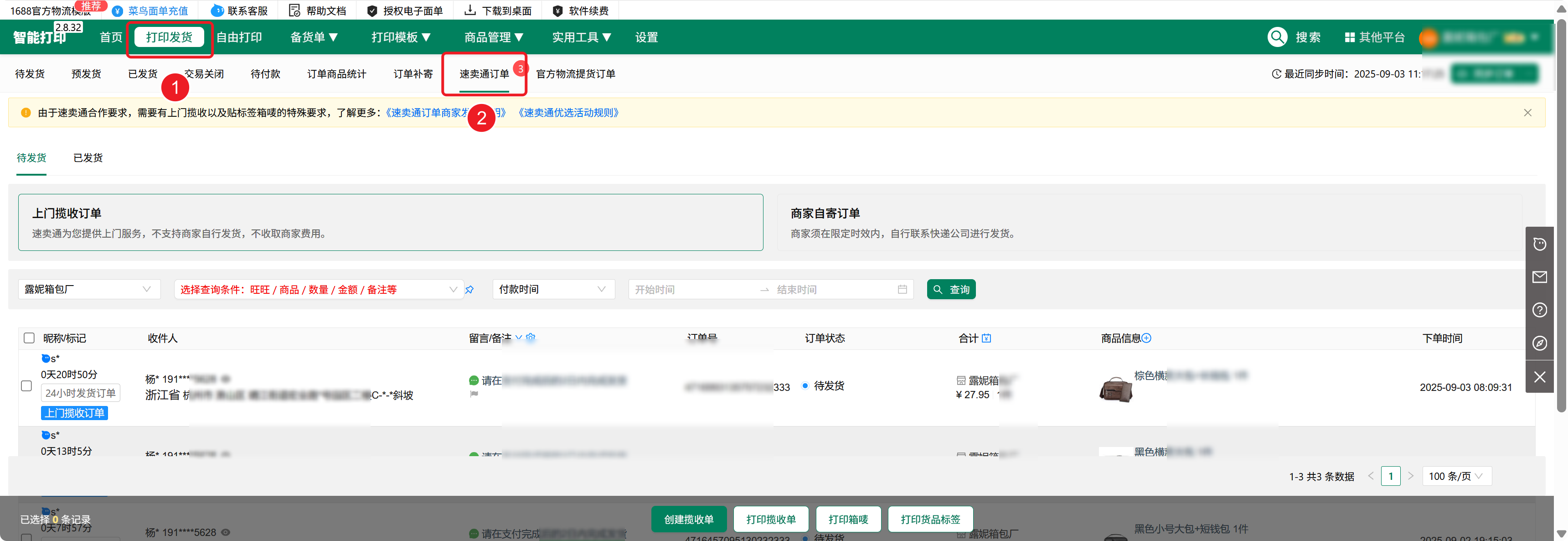
Task: Expand the 商品管理 menu
Action: point(494,37)
